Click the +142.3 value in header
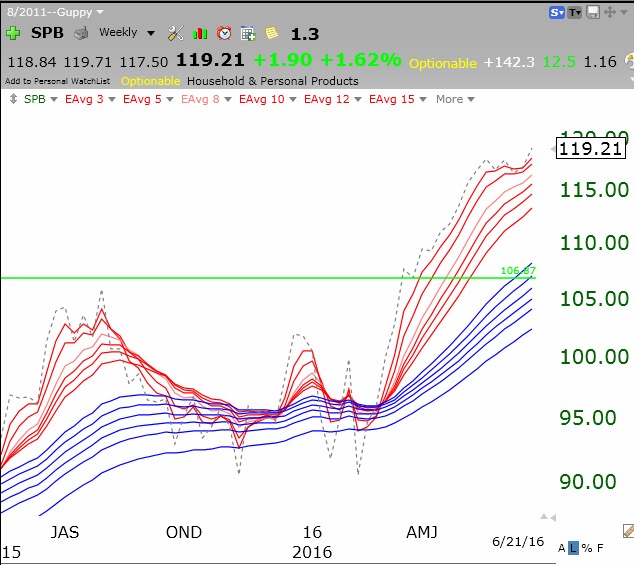 coord(509,62)
